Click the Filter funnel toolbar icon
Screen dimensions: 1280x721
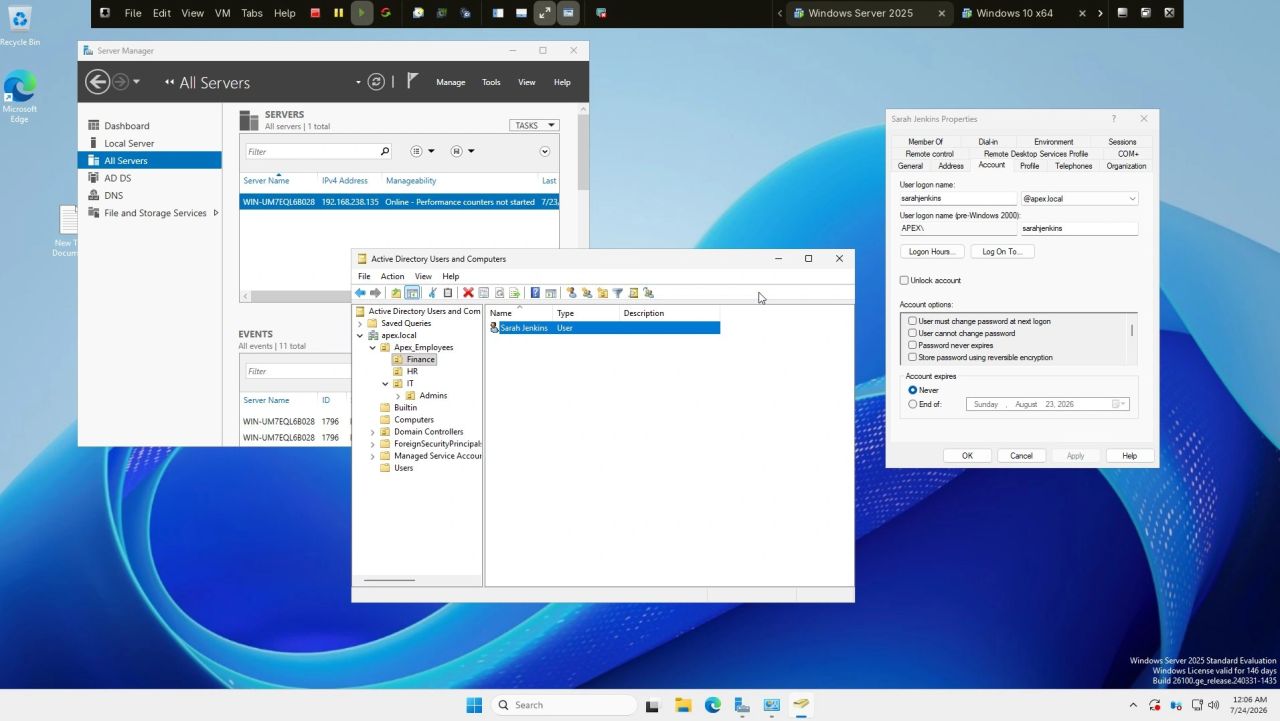tap(618, 293)
